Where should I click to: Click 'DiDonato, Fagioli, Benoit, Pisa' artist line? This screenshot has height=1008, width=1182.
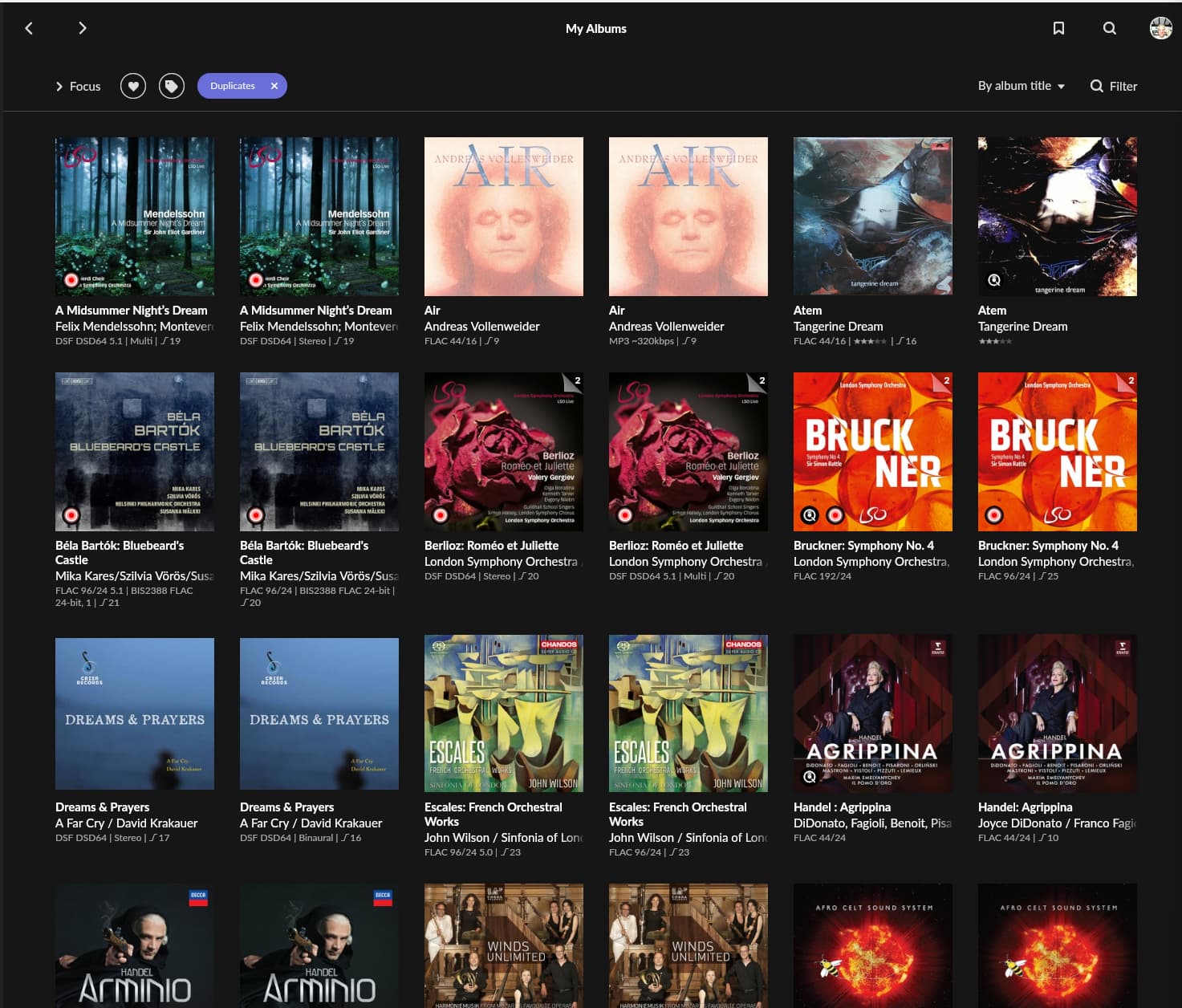(873, 823)
